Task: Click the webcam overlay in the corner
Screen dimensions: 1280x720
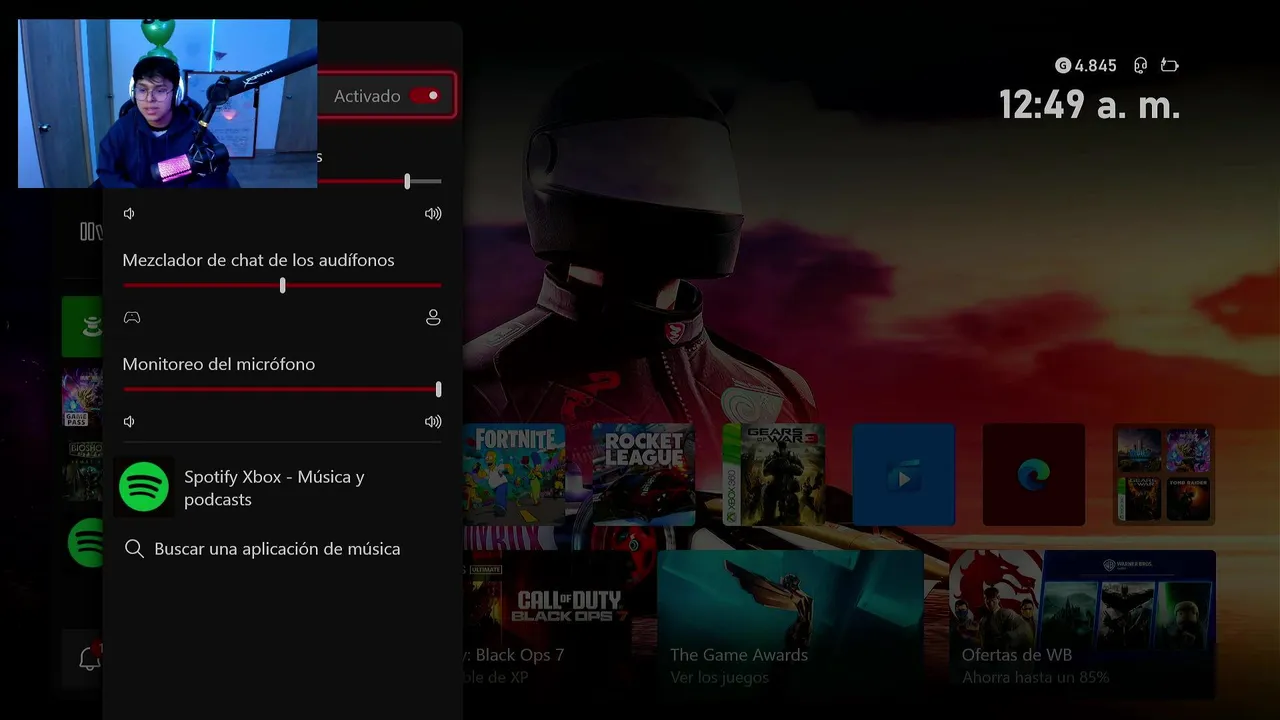Action: tap(168, 103)
